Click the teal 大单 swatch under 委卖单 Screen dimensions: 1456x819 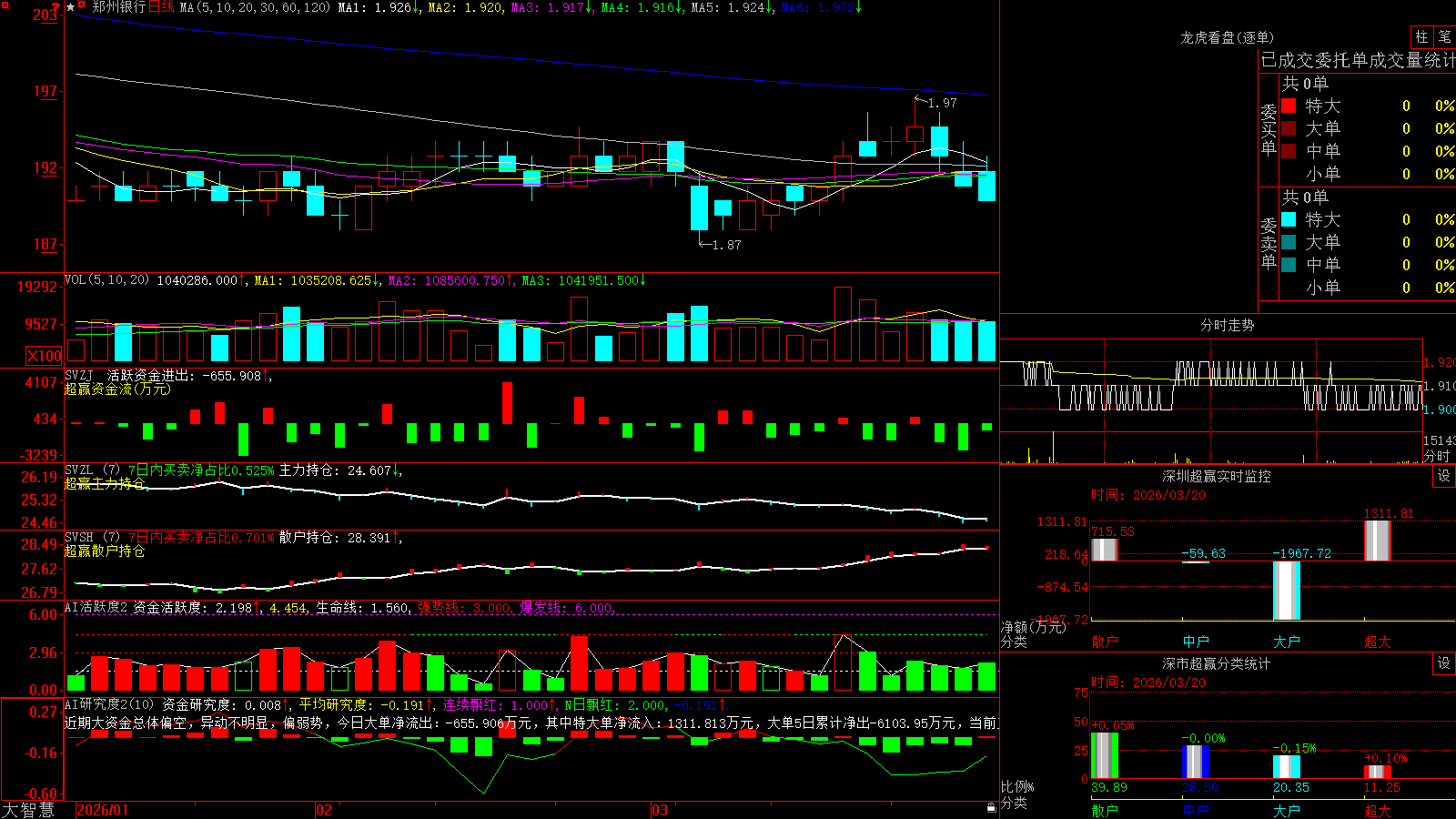[1289, 242]
